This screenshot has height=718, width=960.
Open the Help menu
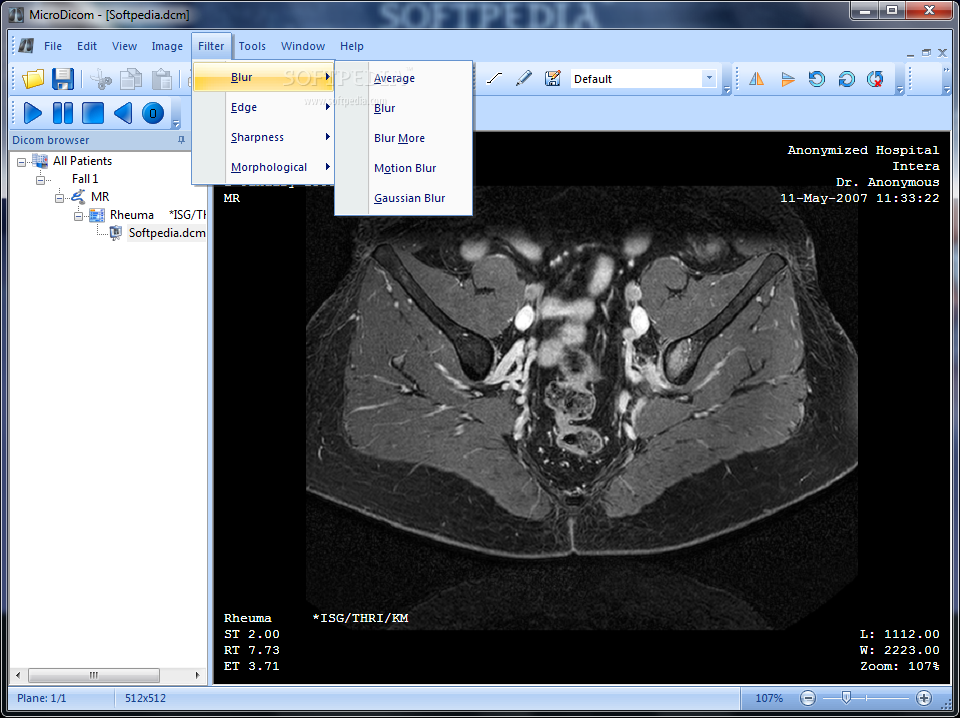coord(352,46)
